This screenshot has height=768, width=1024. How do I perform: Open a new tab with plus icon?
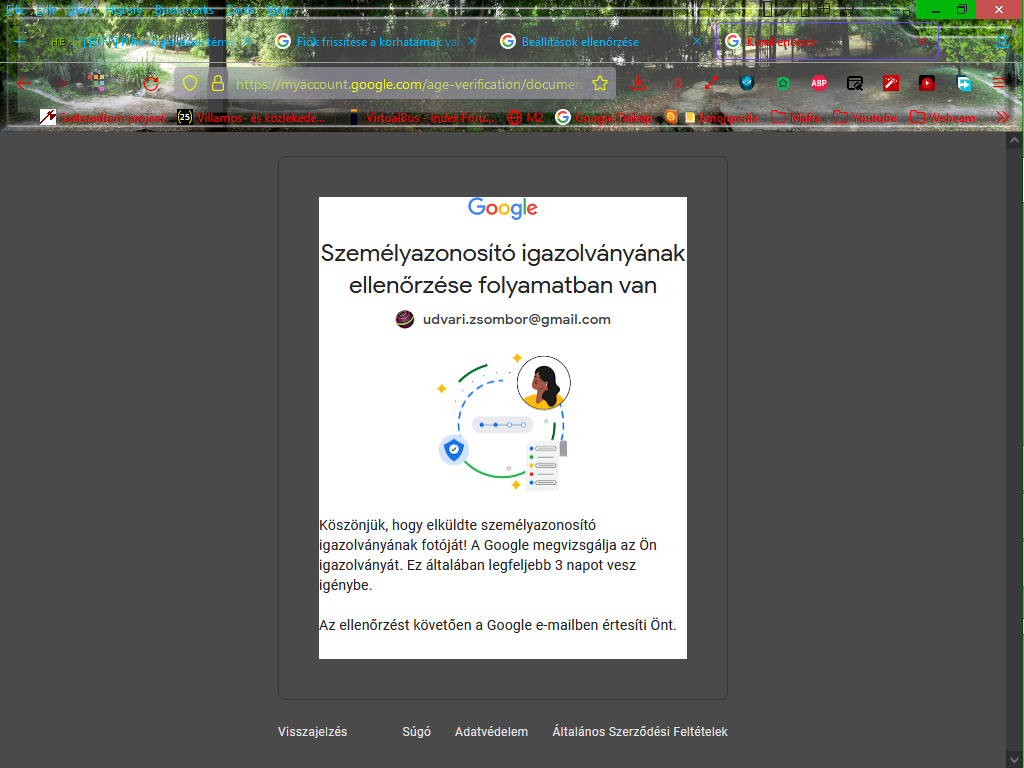20,42
